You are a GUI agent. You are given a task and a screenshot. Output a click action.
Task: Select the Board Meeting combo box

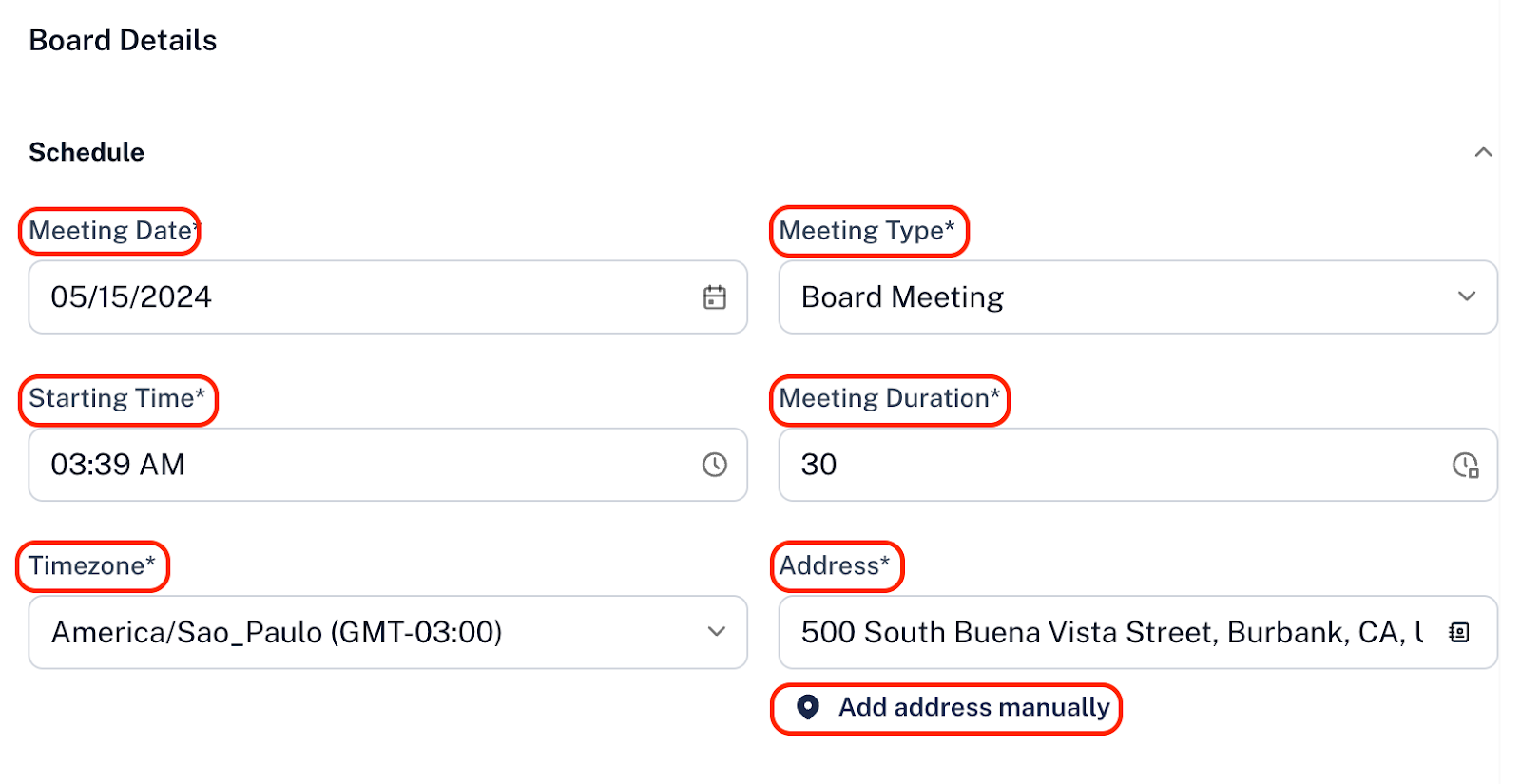click(x=1138, y=297)
